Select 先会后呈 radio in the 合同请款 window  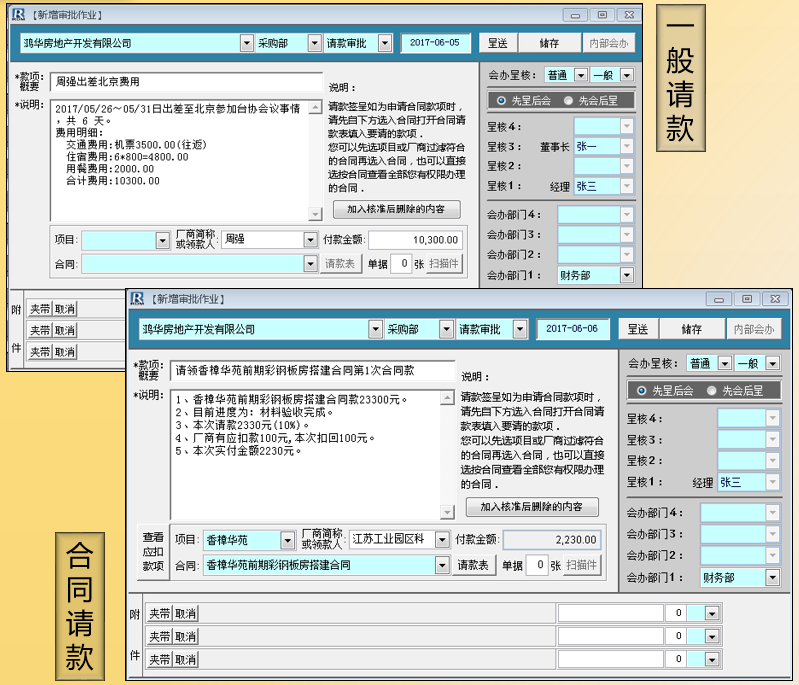coord(712,390)
